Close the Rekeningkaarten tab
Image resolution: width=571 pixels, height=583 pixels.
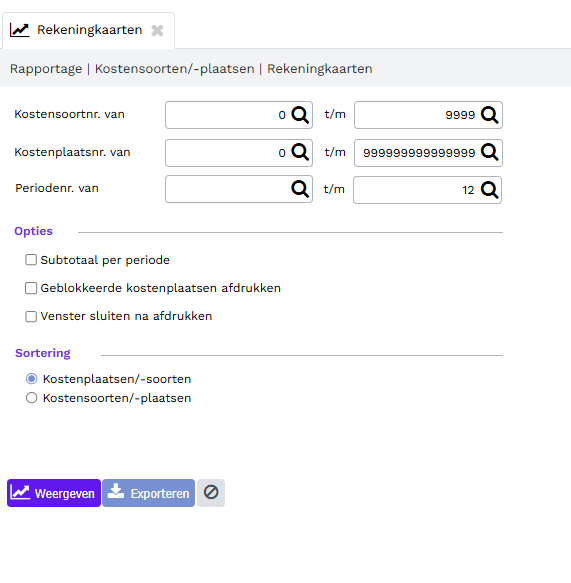pyautogui.click(x=157, y=30)
